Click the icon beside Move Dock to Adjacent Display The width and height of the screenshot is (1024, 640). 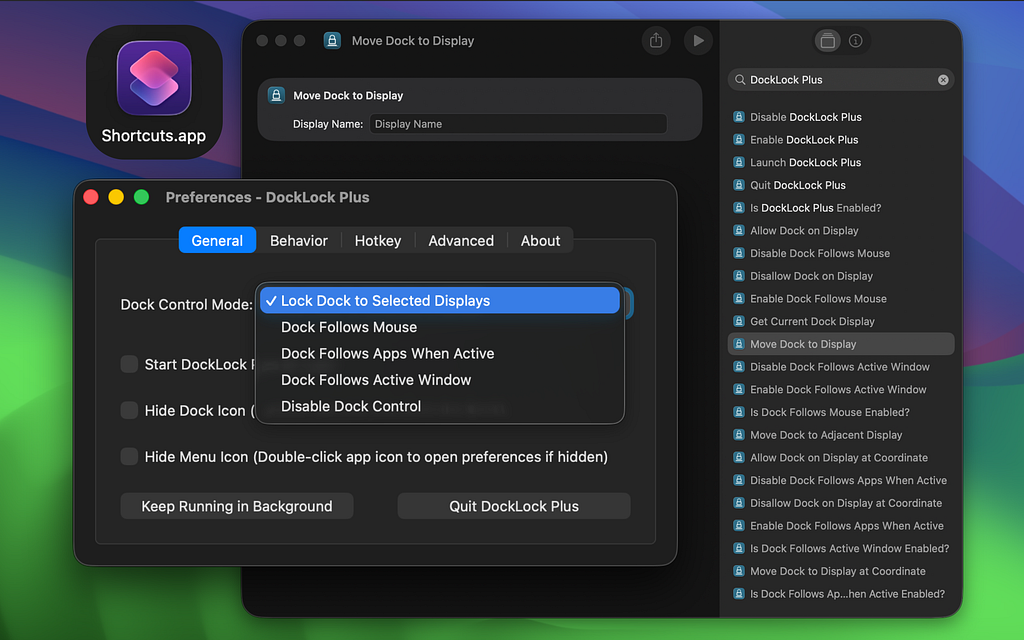pos(739,435)
